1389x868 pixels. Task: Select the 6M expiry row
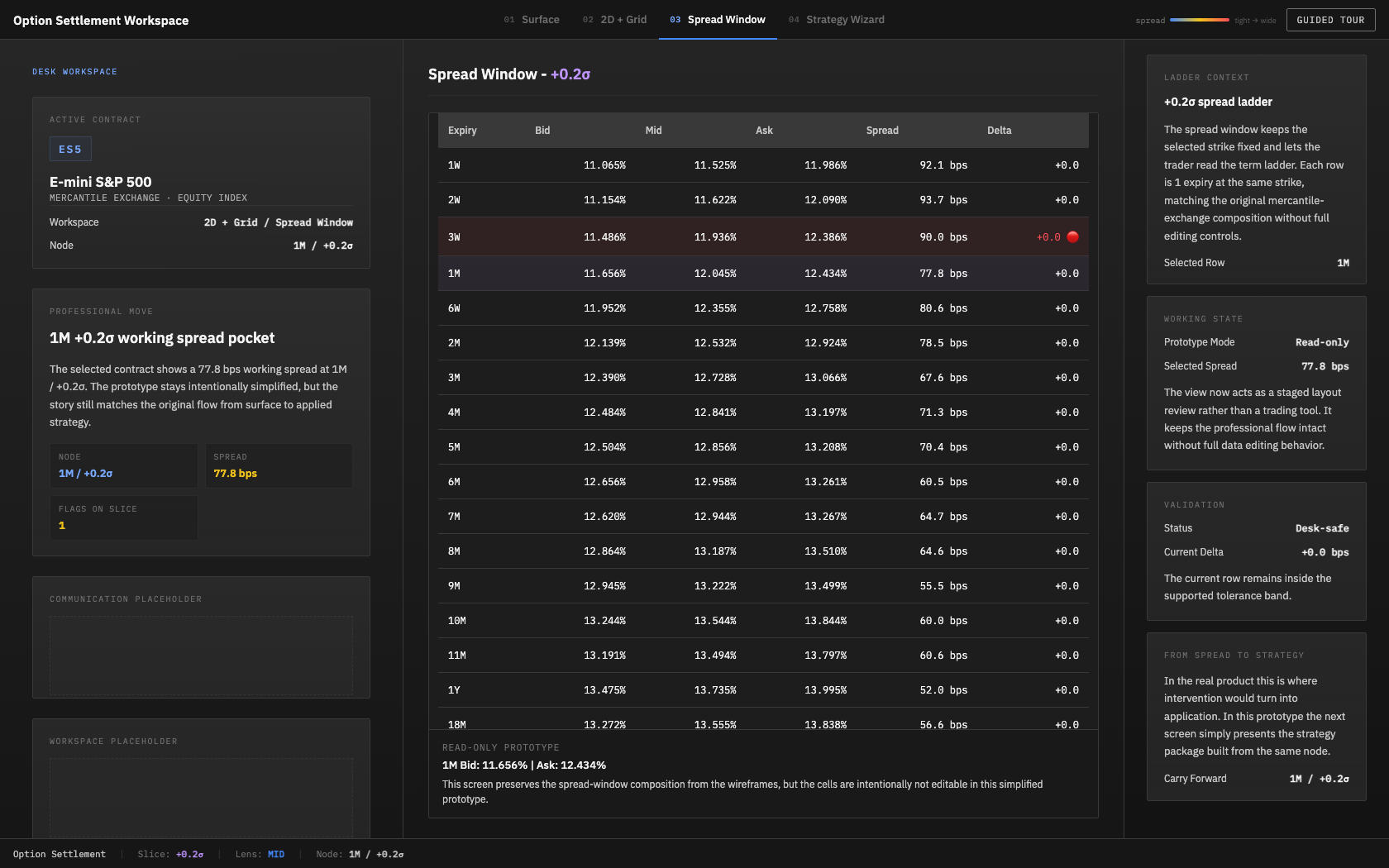763,482
